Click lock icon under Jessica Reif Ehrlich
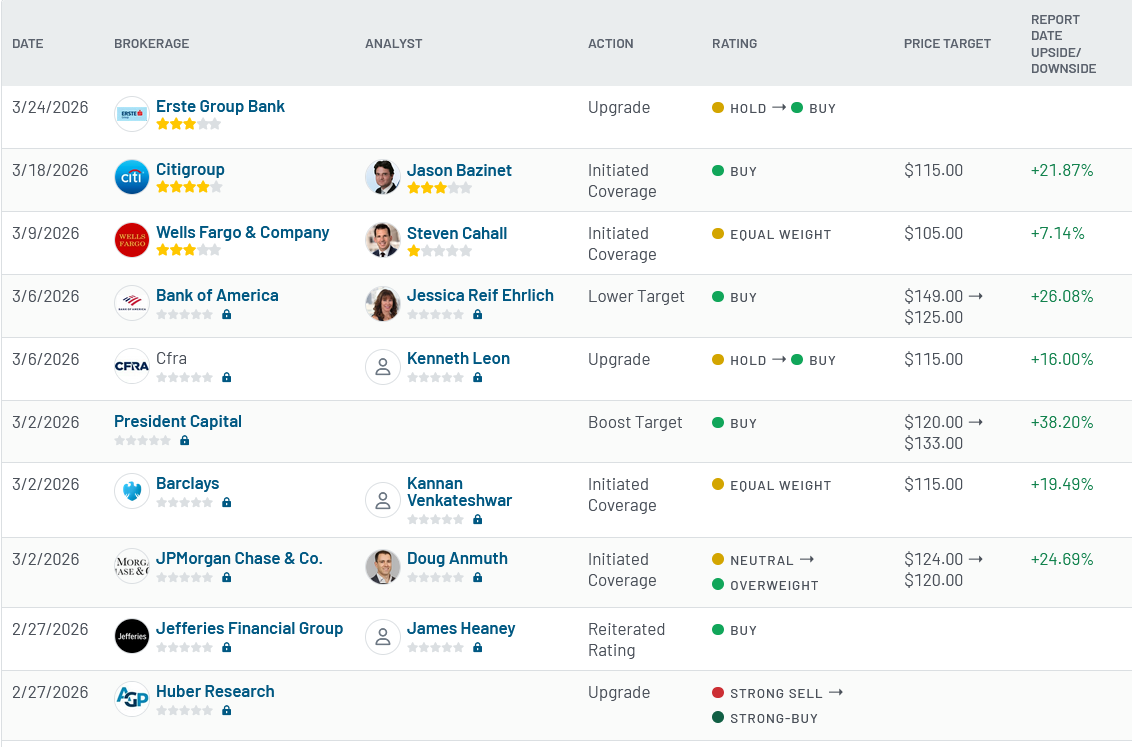 pos(477,315)
